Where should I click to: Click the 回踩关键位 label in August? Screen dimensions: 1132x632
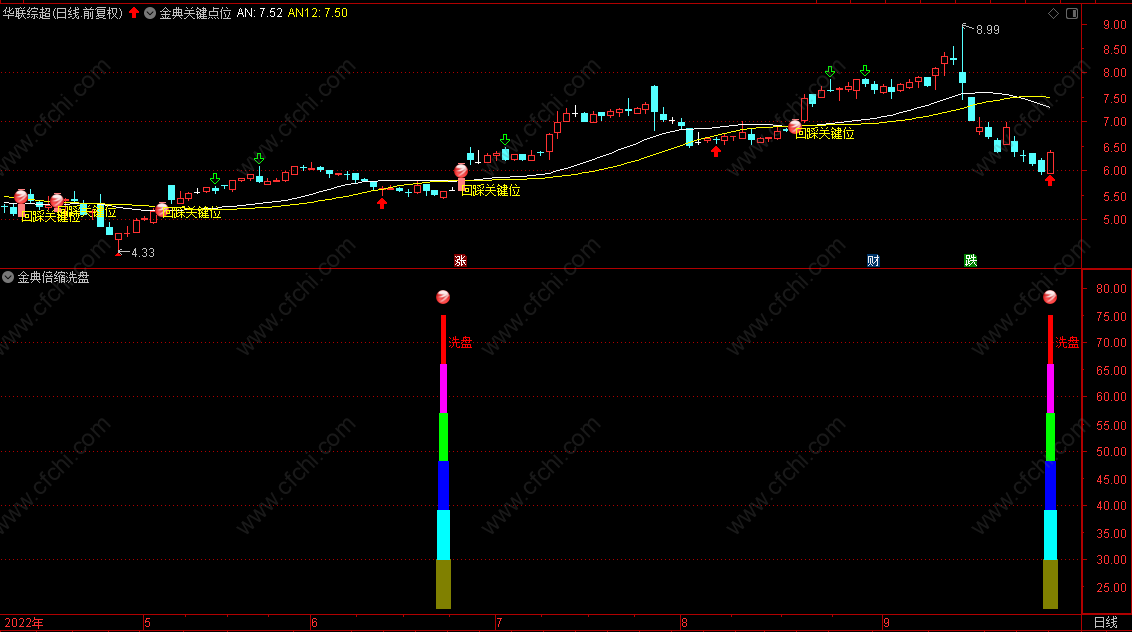pos(824,134)
